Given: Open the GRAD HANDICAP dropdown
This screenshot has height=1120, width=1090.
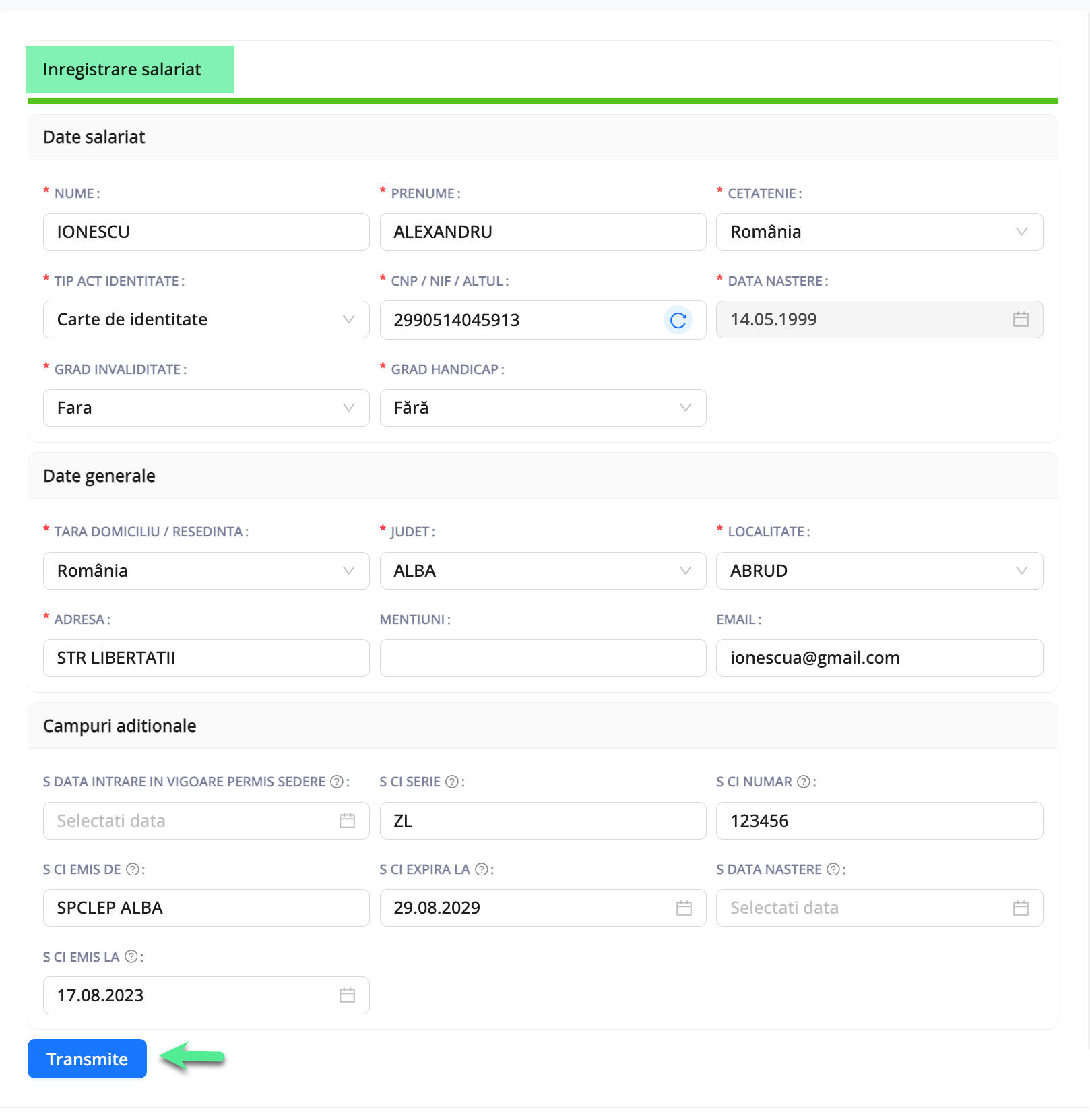Looking at the screenshot, I should (x=685, y=408).
